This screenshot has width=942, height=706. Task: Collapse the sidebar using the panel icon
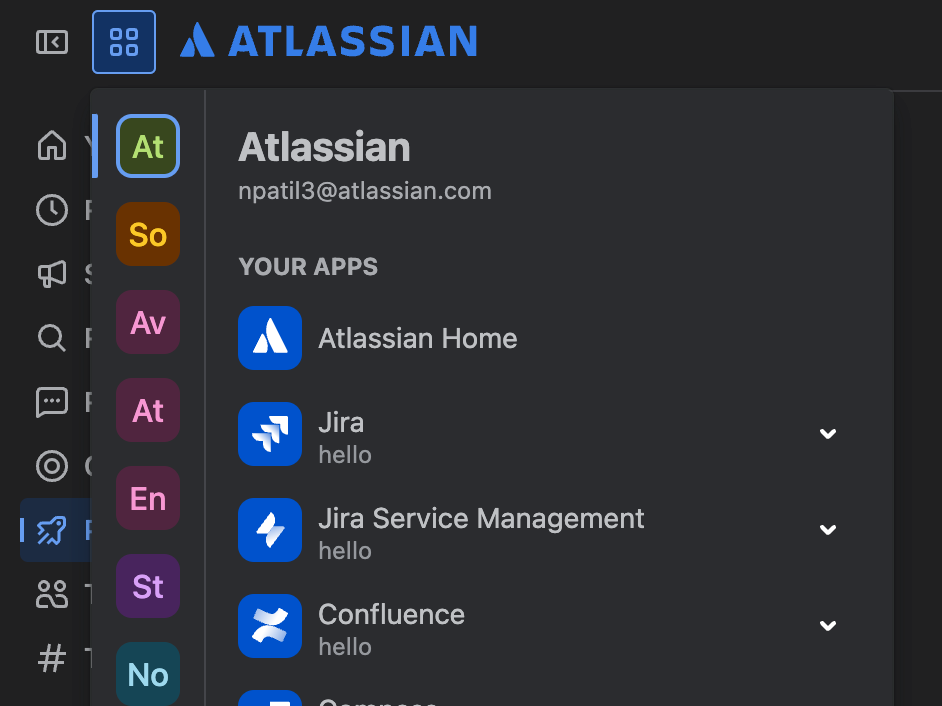52,42
